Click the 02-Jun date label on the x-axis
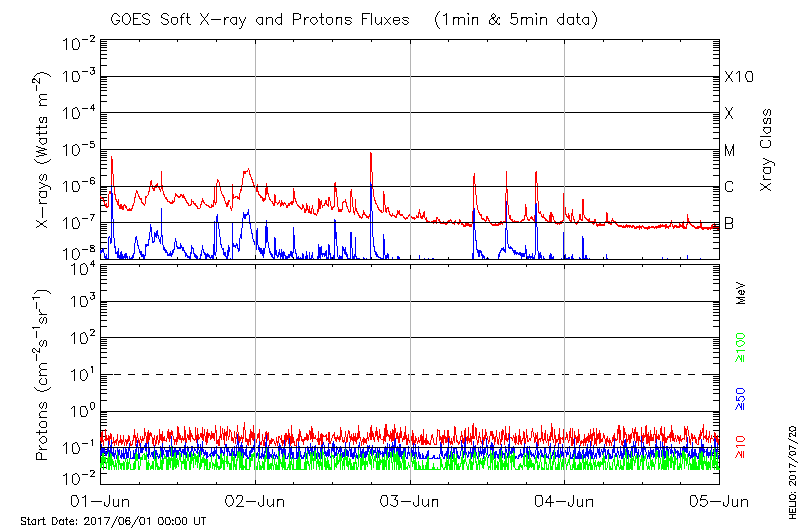800x530 pixels. (255, 500)
